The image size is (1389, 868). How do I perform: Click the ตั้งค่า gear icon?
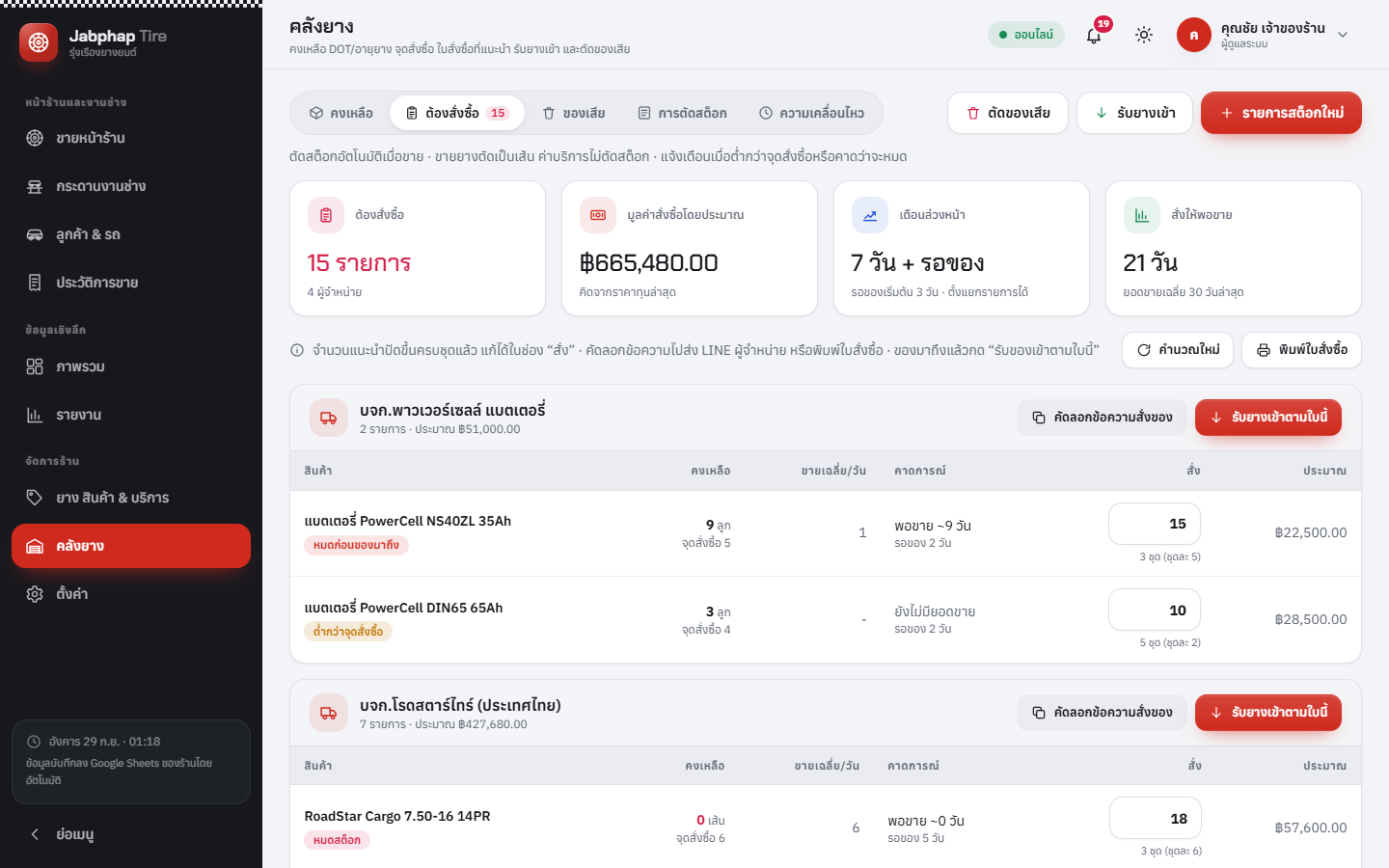(x=35, y=594)
